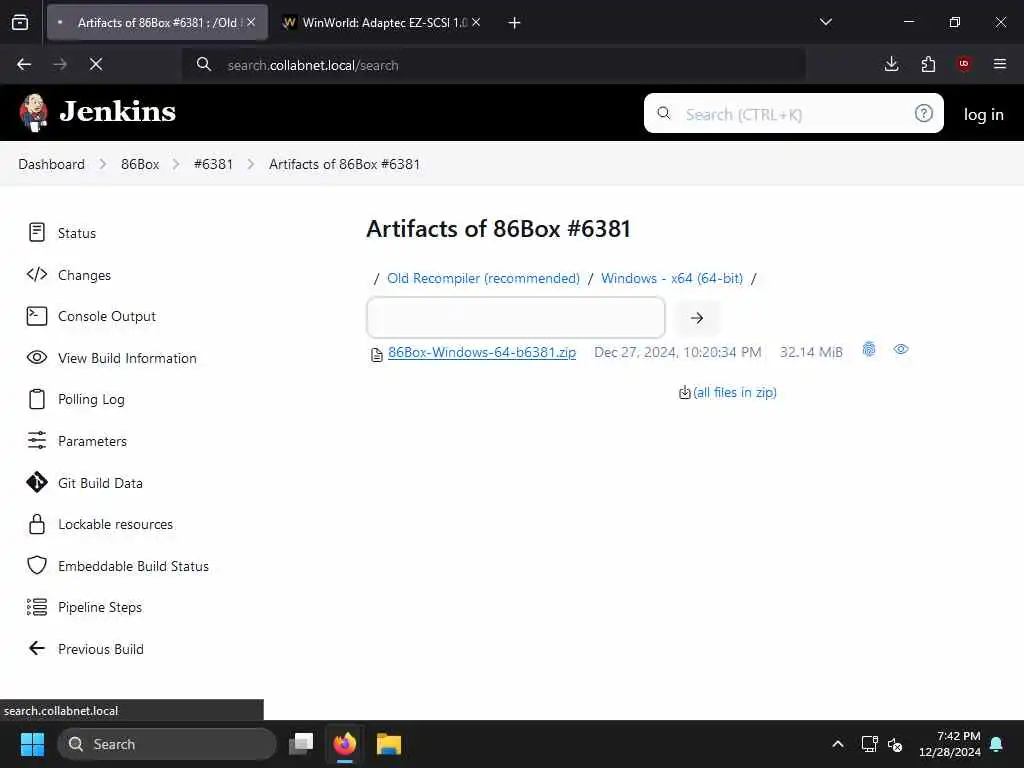Open the Changes code icon
This screenshot has width=1024, height=768.
(37, 274)
